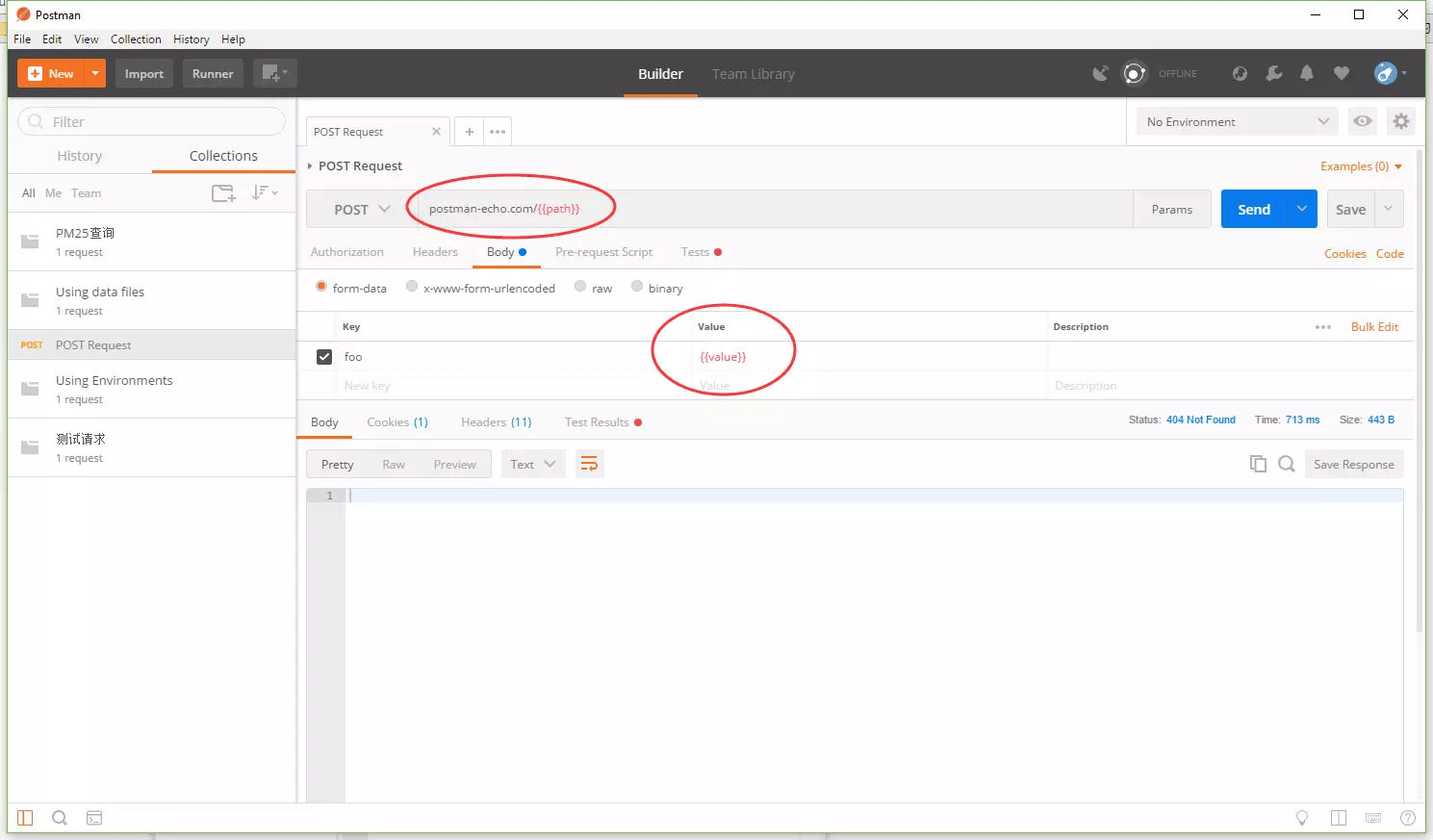Open the Send button dropdown arrow
The width and height of the screenshot is (1433, 840).
(1302, 209)
